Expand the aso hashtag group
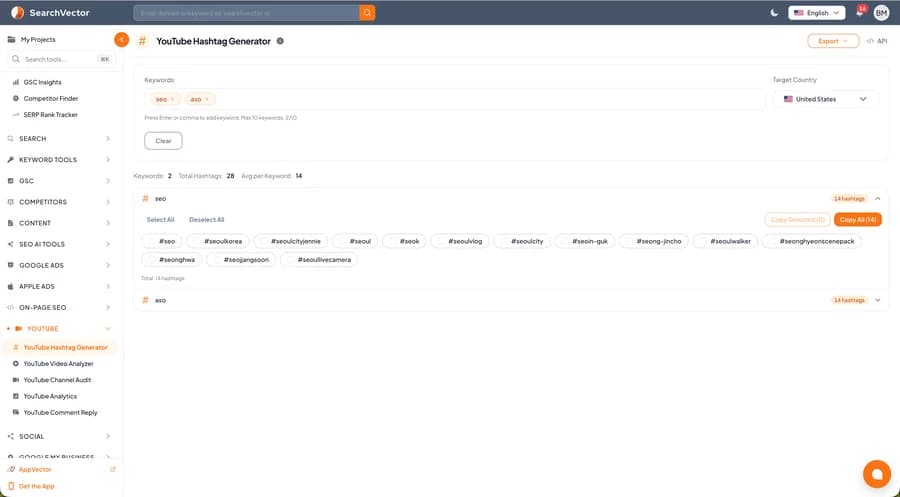The width and height of the screenshot is (900, 497). (878, 300)
